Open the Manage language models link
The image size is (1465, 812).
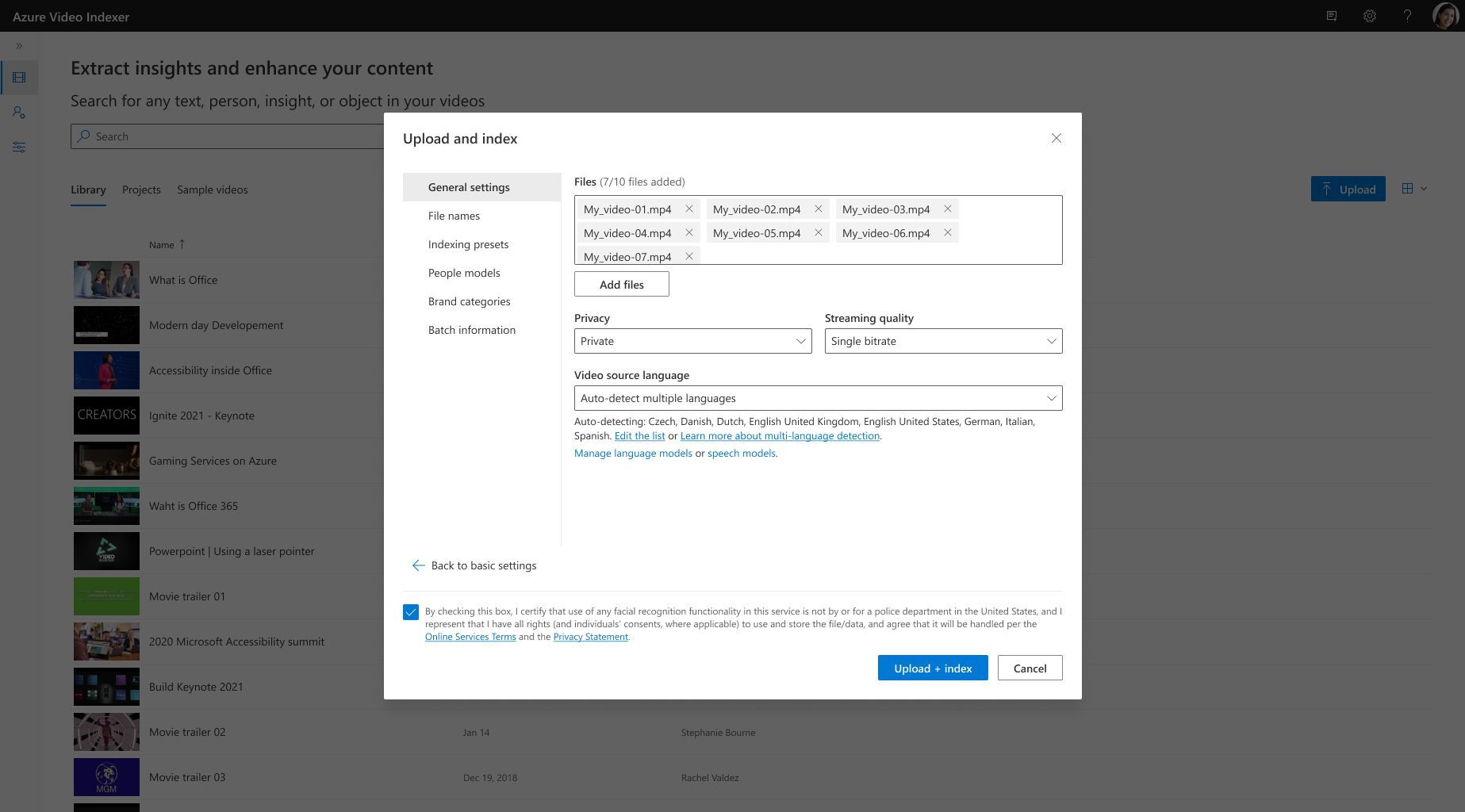[633, 454]
